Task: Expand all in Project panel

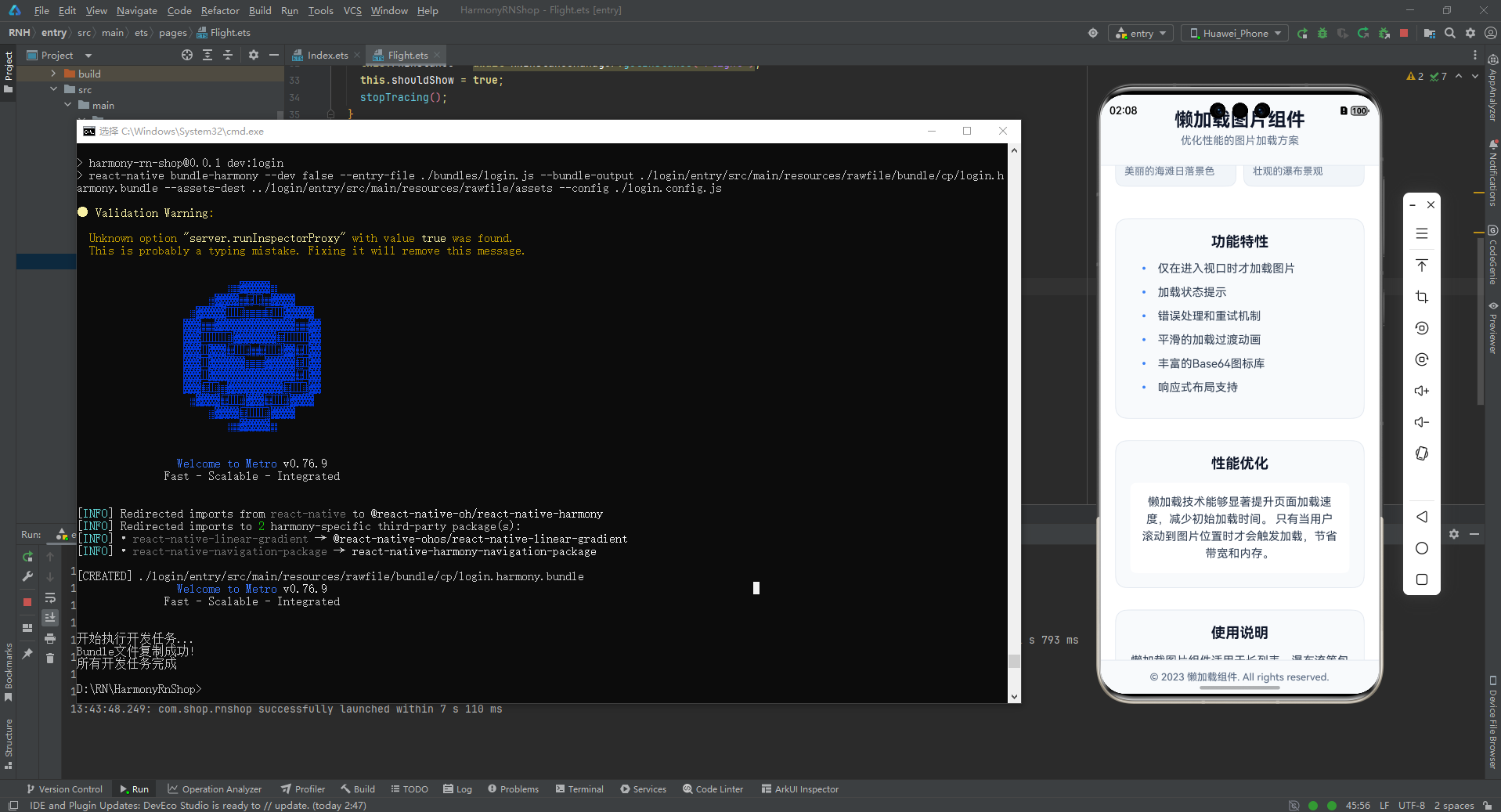Action: point(207,55)
